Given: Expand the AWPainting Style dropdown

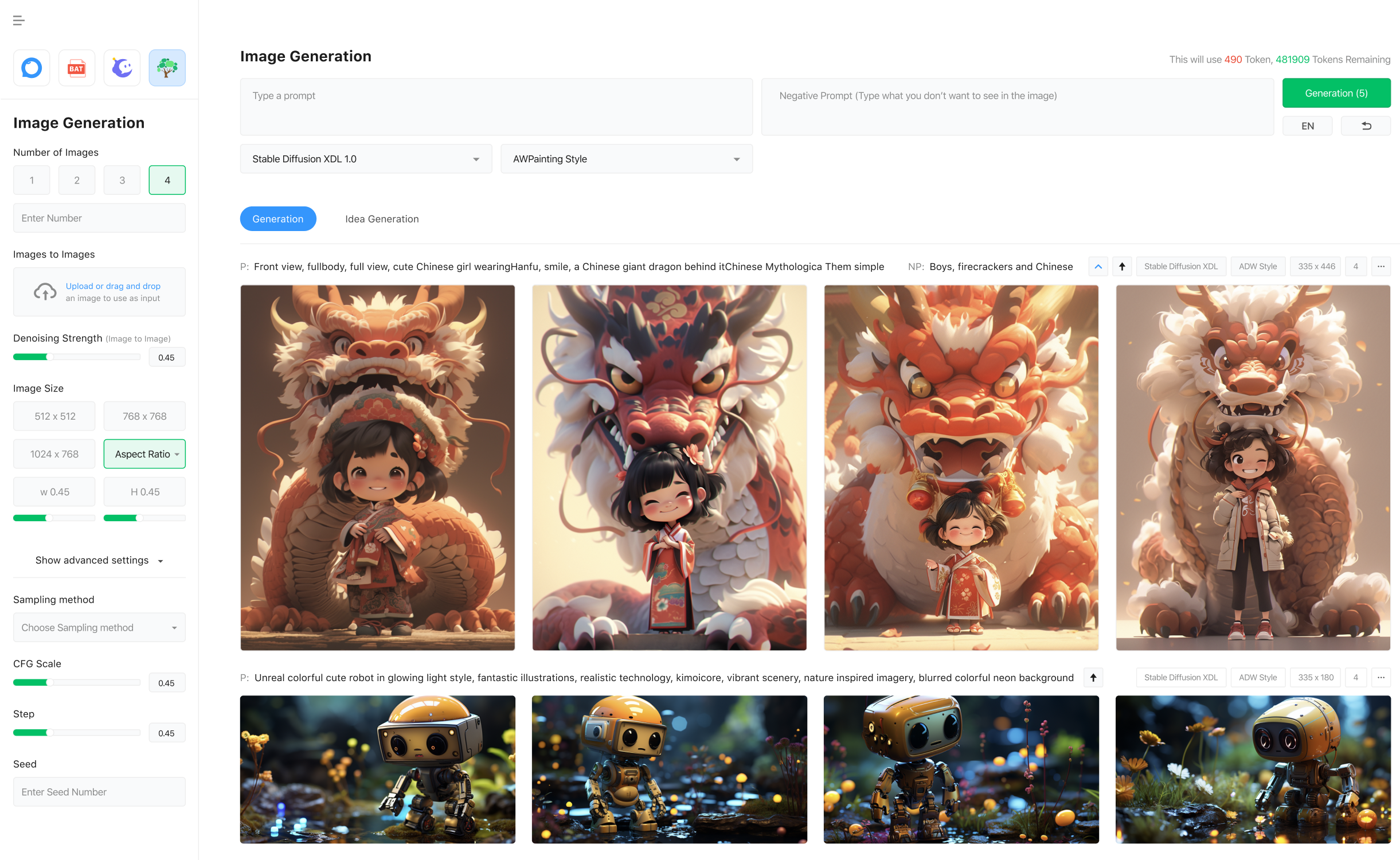Looking at the screenshot, I should pos(737,159).
